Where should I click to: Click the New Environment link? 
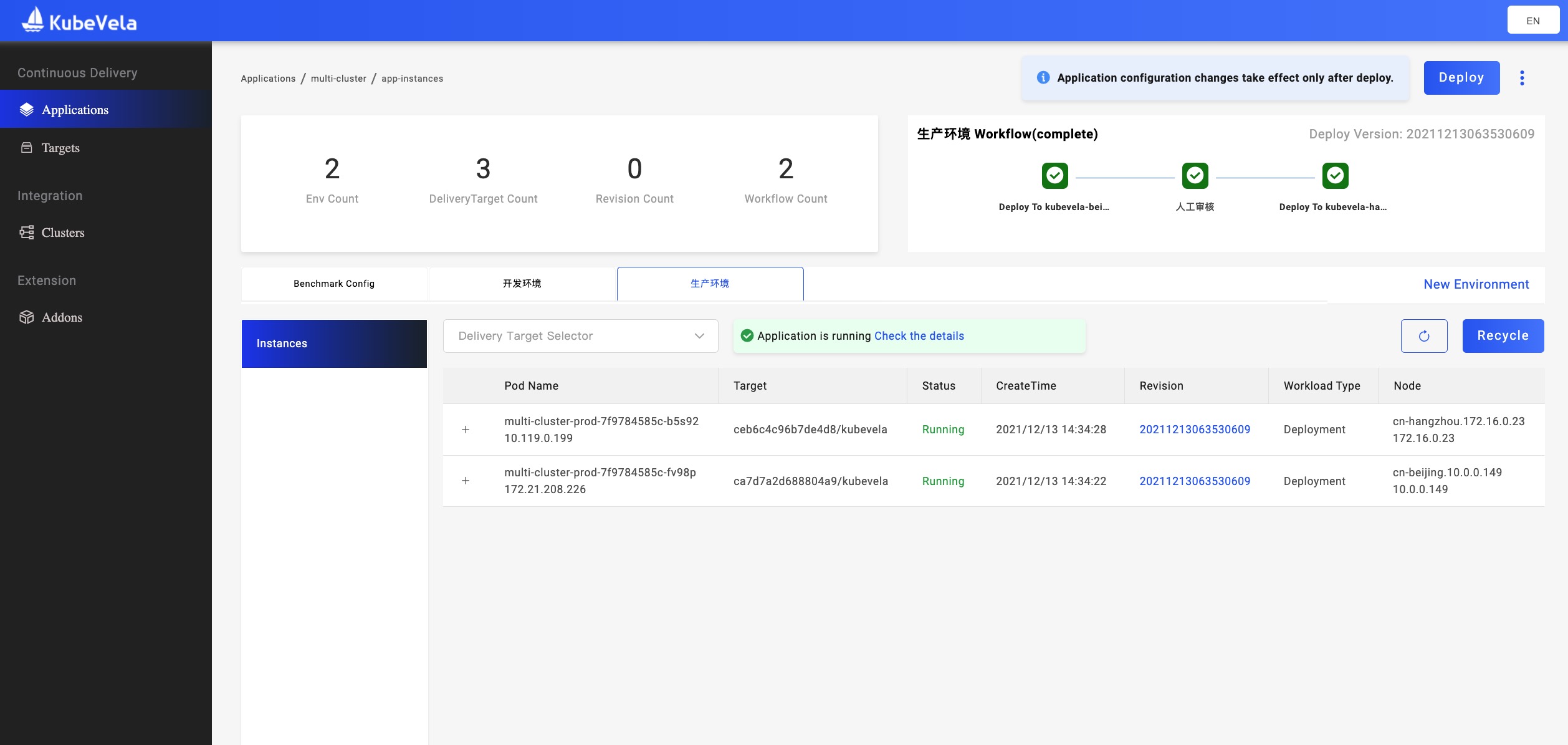click(x=1476, y=284)
